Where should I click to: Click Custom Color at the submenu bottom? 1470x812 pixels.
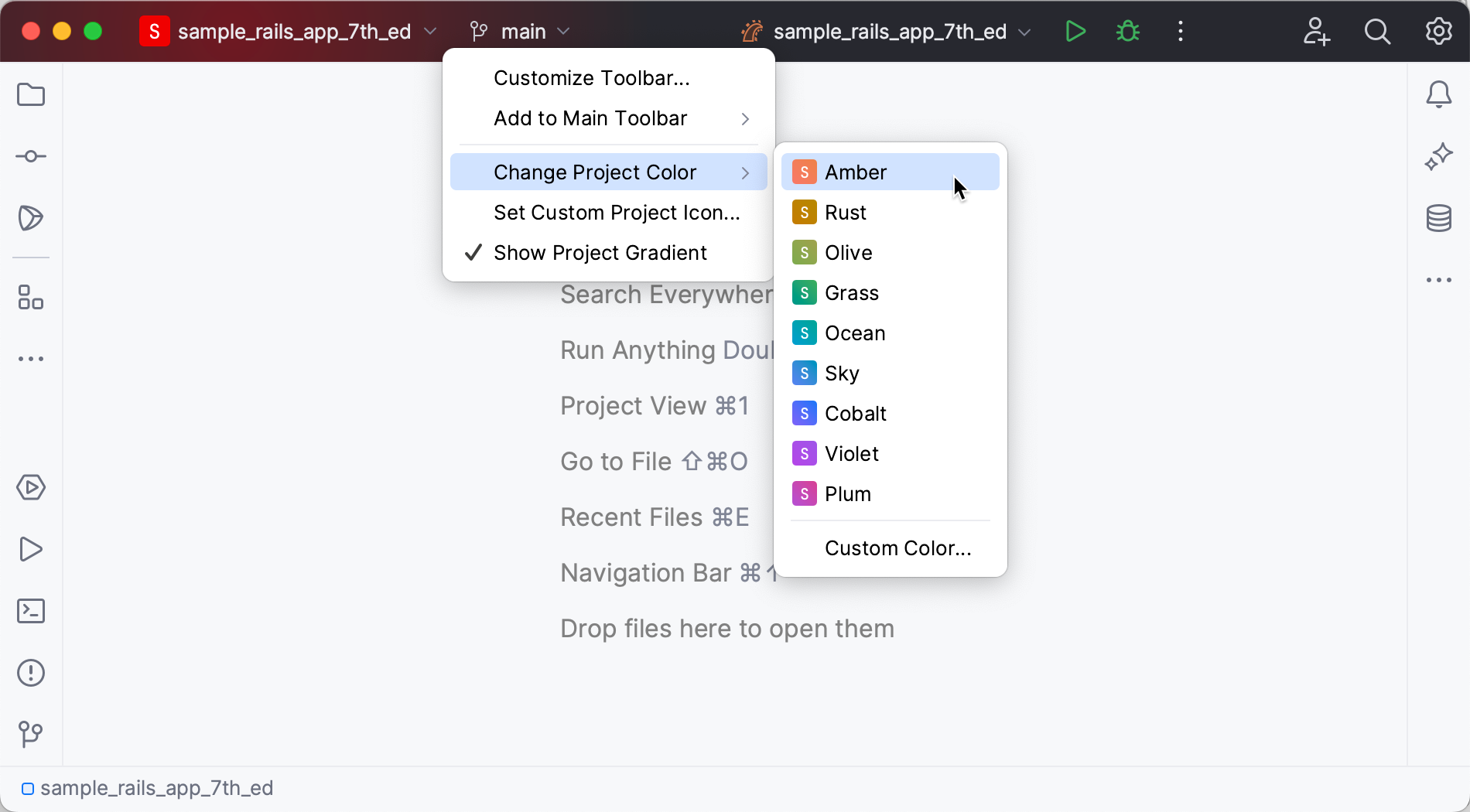[x=897, y=548]
